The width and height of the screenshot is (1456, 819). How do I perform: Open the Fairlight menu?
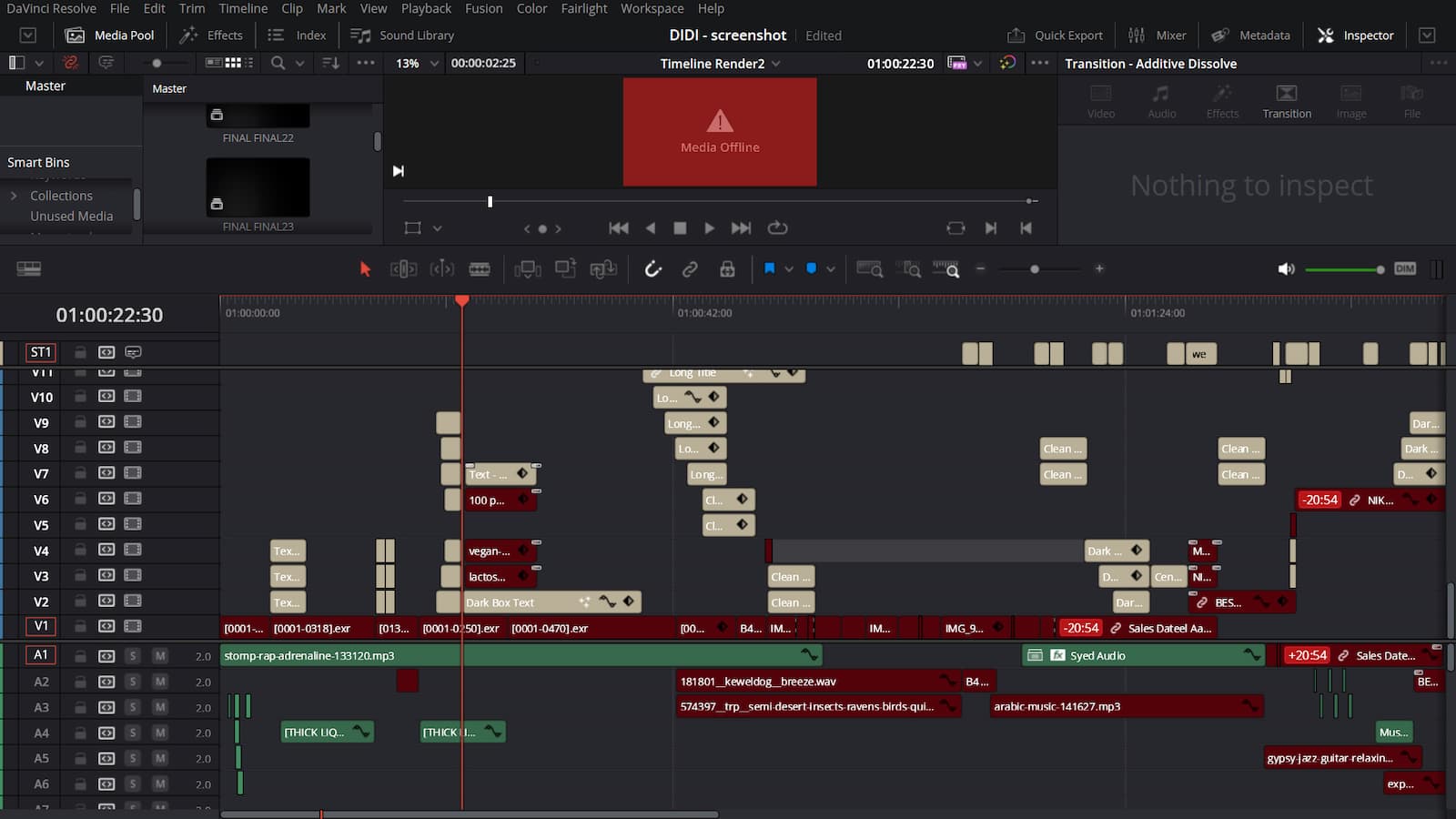click(583, 8)
